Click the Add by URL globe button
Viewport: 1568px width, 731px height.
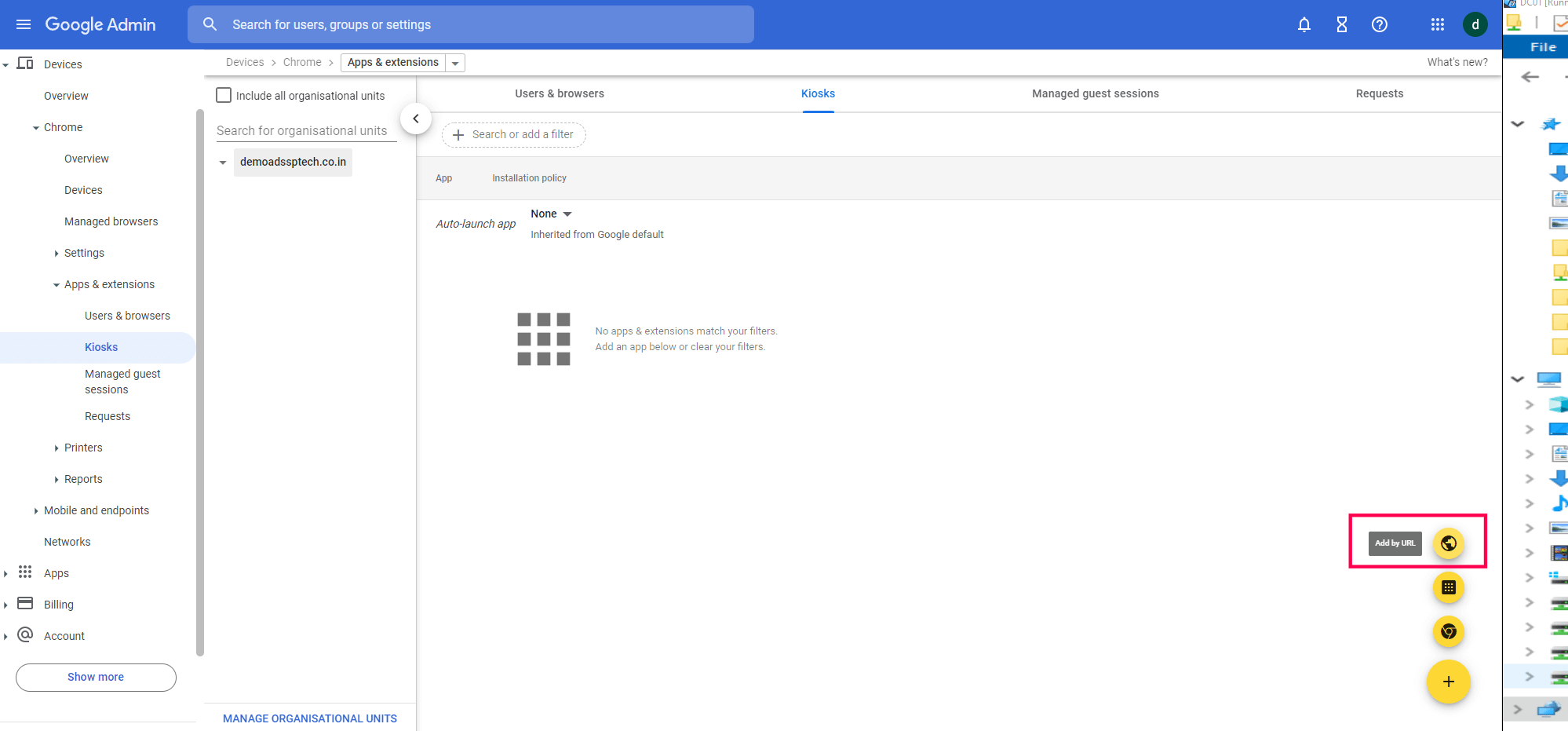point(1449,543)
